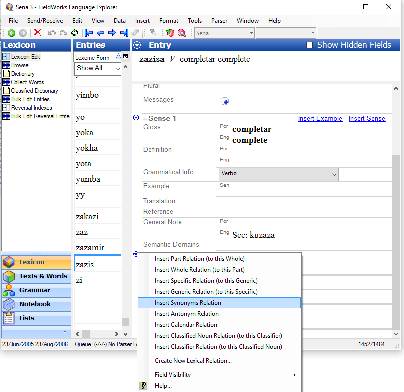Open the Format menu
The height and width of the screenshot is (392, 404).
(x=169, y=21)
